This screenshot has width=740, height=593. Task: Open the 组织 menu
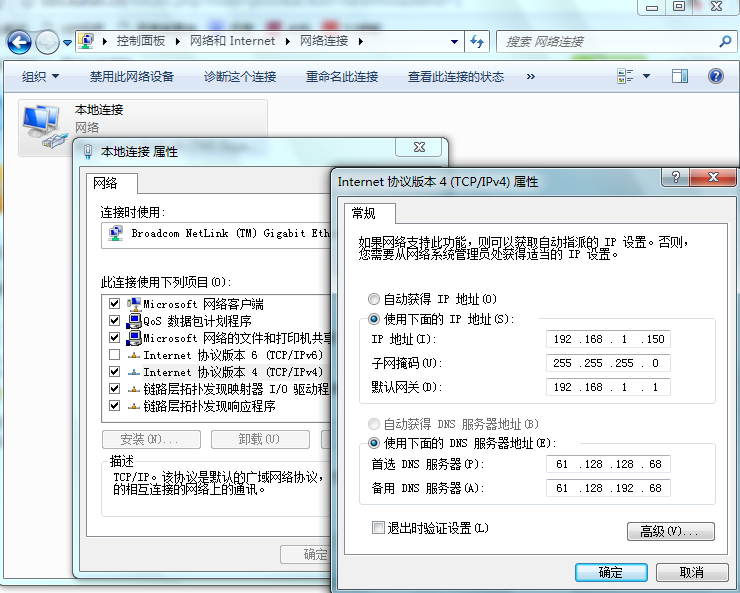pos(40,76)
